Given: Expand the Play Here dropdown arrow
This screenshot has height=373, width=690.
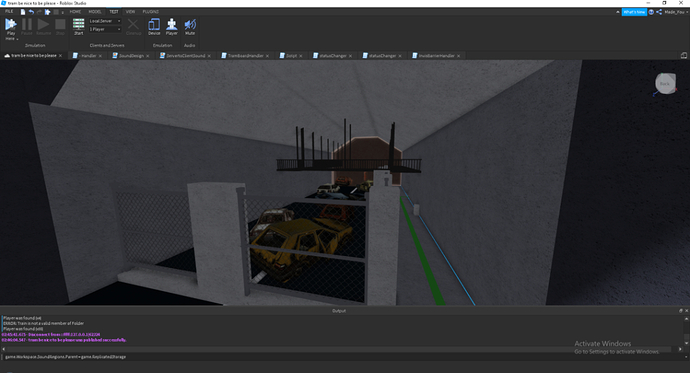Looking at the screenshot, I should [x=17, y=39].
